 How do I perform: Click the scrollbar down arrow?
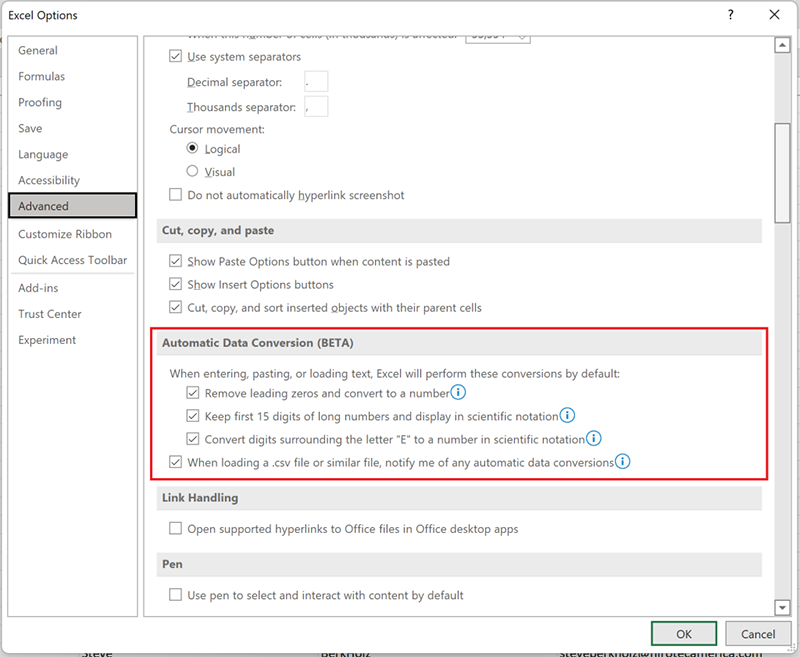[x=783, y=607]
